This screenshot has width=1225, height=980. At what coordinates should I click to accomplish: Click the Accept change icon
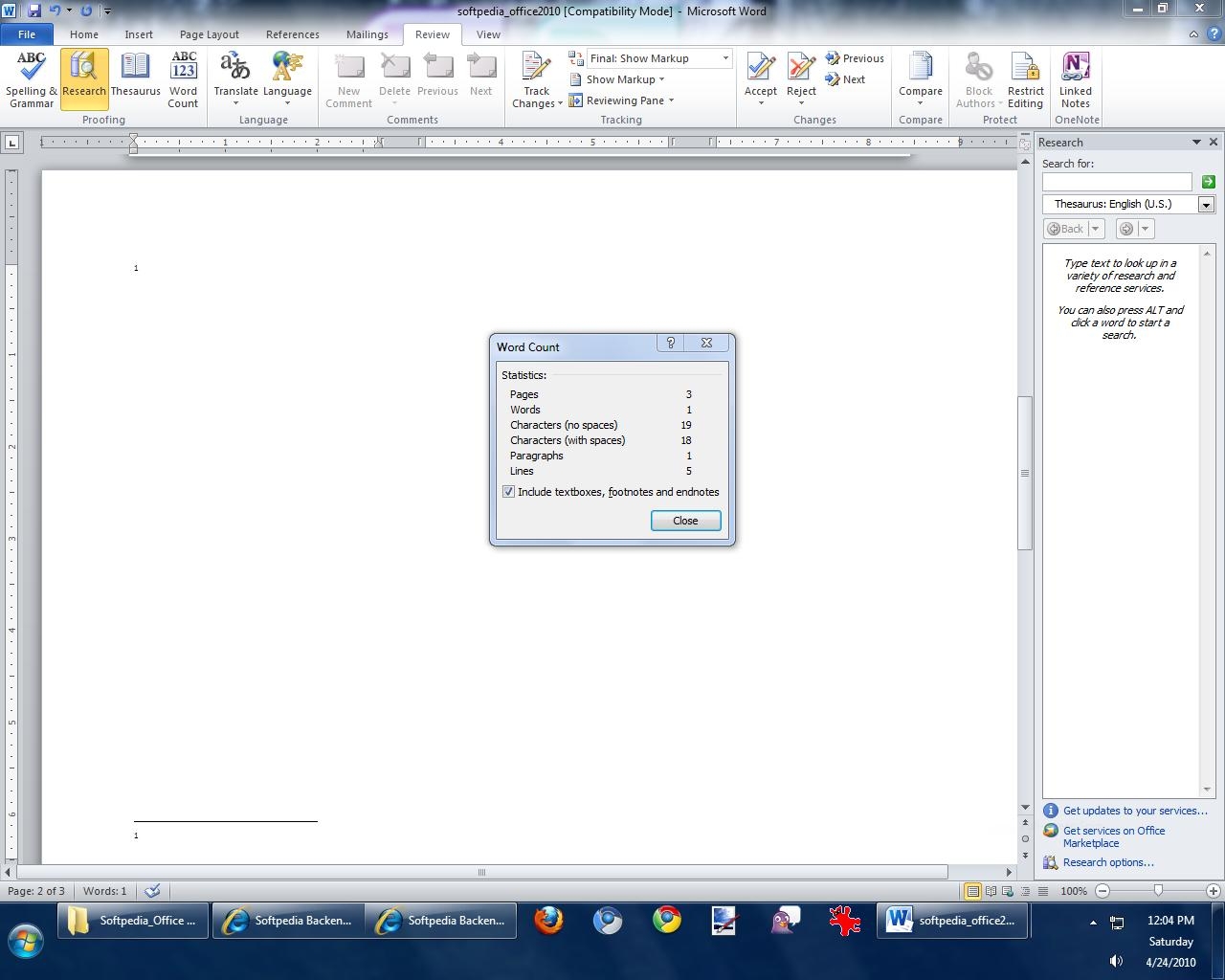761,69
